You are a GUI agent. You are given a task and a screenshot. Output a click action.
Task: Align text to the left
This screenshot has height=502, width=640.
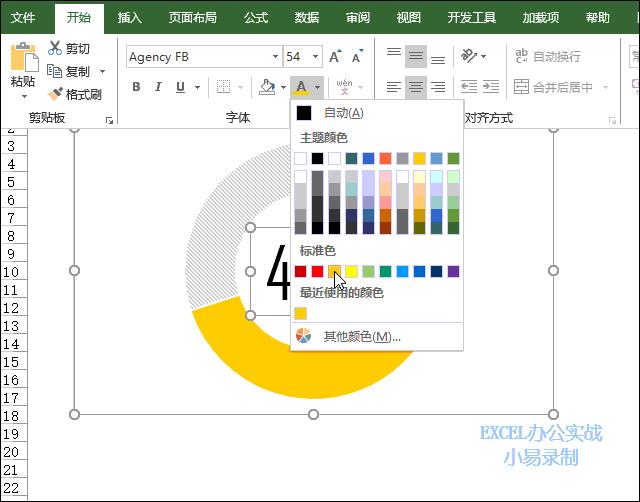click(394, 87)
